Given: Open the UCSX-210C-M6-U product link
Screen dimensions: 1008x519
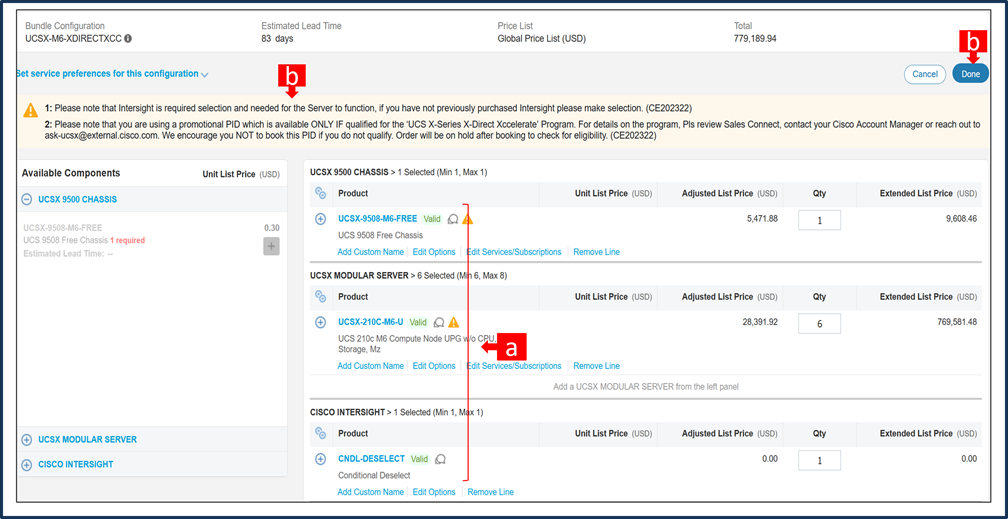Looking at the screenshot, I should click(x=370, y=322).
